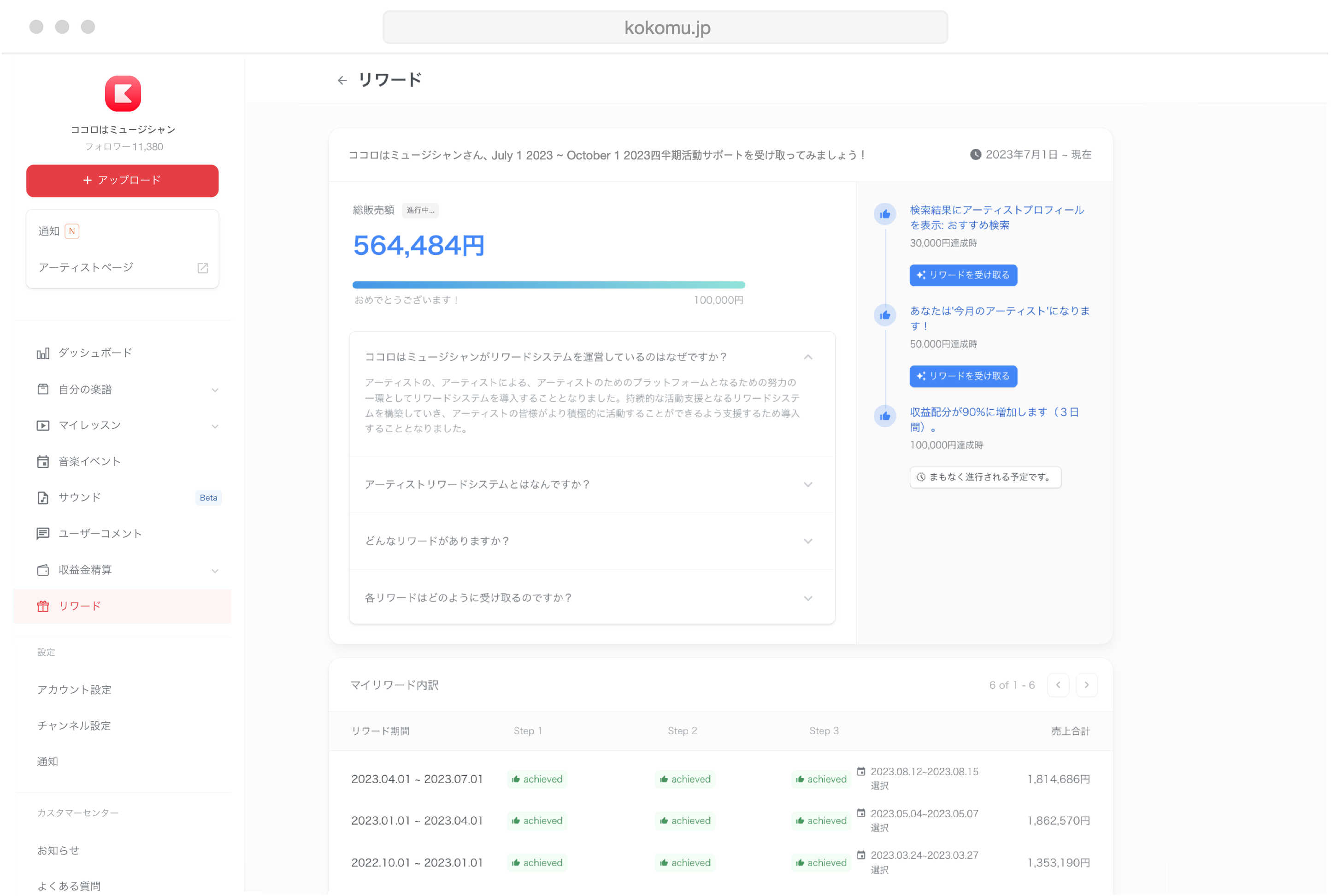The height and width of the screenshot is (896, 1331).
Task: Click the リワード gift icon
Action: pyautogui.click(x=43, y=606)
